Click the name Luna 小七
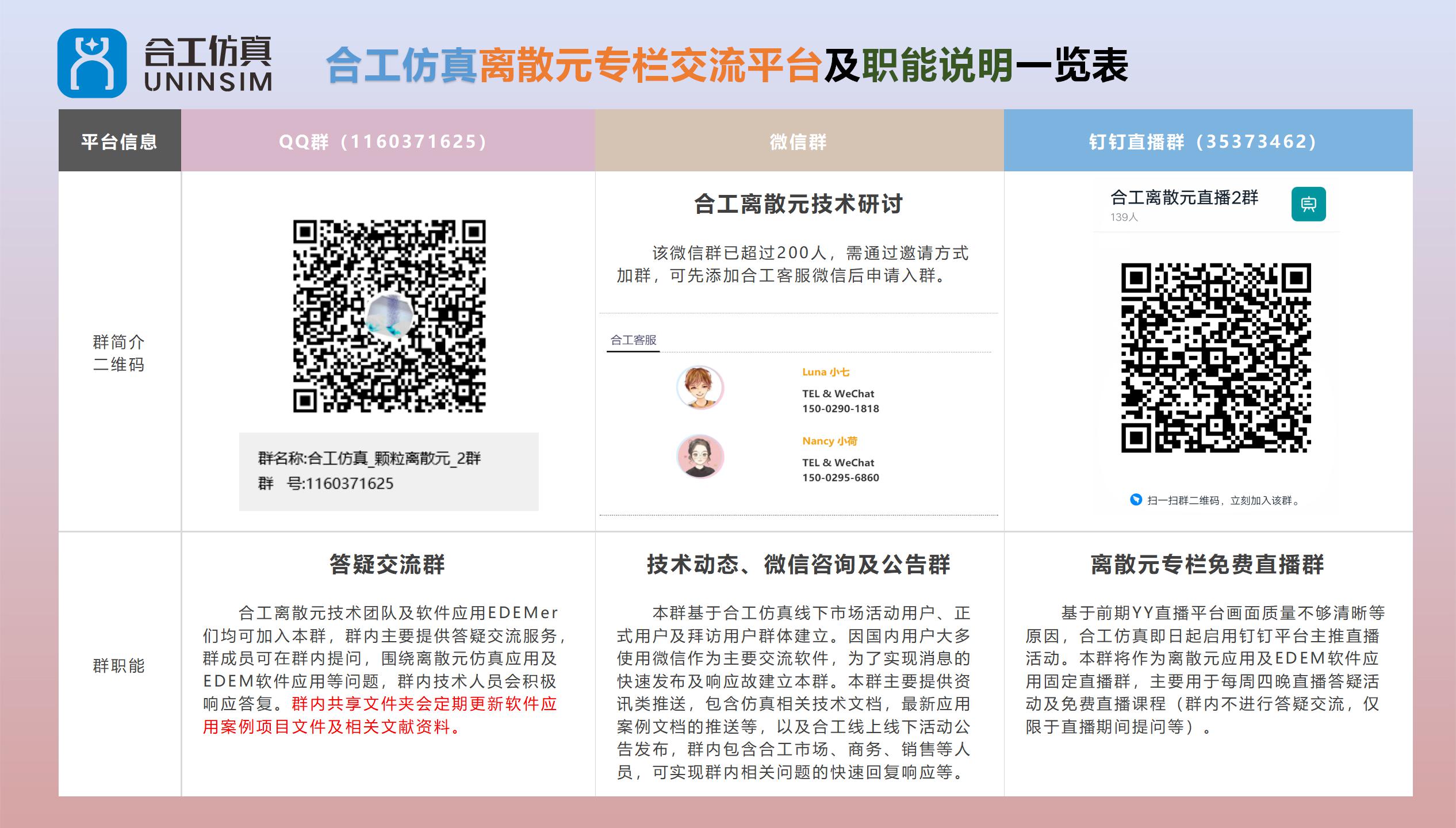Viewport: 1456px width, 828px height. tap(826, 373)
